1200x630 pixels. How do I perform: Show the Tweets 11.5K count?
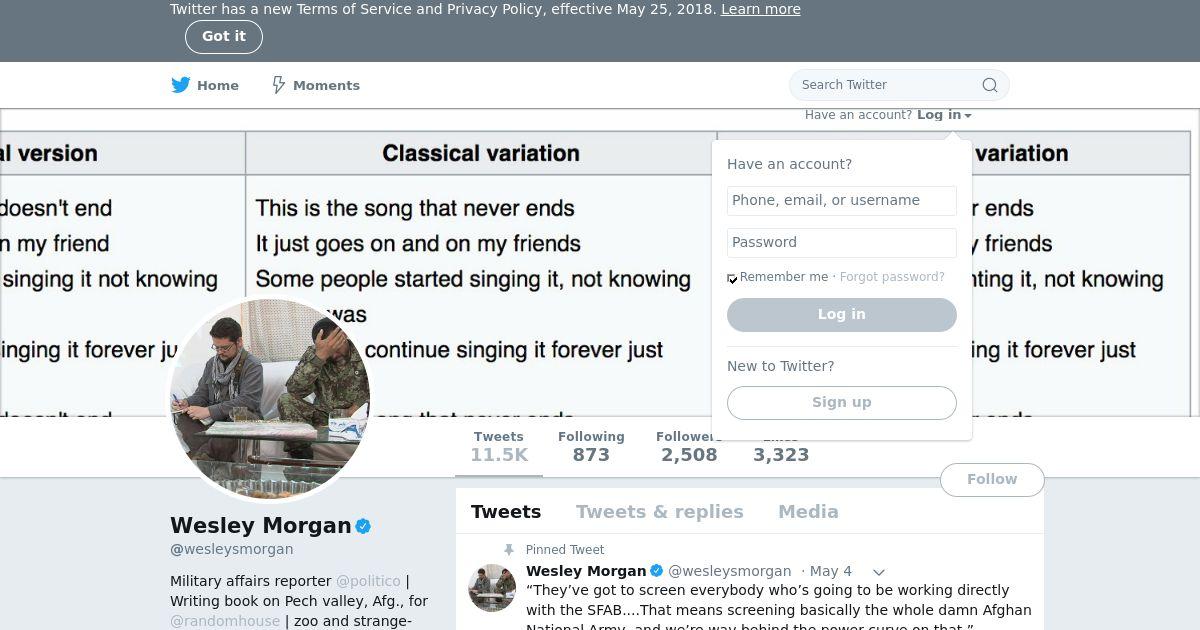499,447
